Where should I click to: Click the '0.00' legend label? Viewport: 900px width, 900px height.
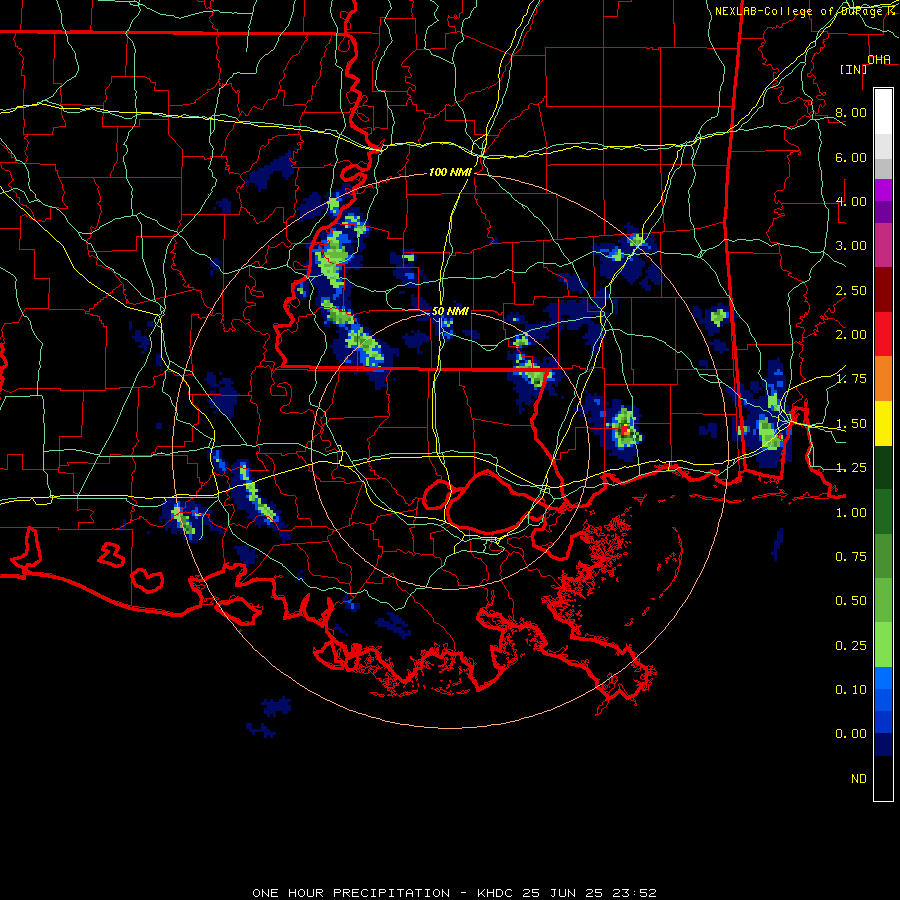[851, 734]
